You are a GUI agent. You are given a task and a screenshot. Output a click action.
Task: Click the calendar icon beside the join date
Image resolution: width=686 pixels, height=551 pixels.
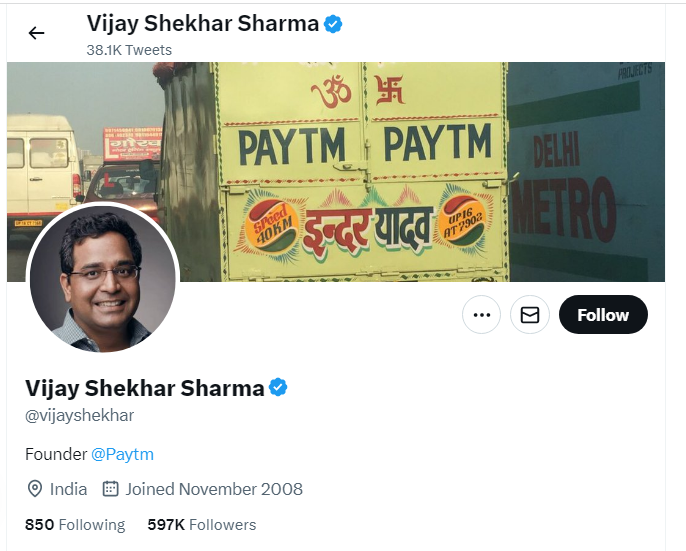coord(111,489)
